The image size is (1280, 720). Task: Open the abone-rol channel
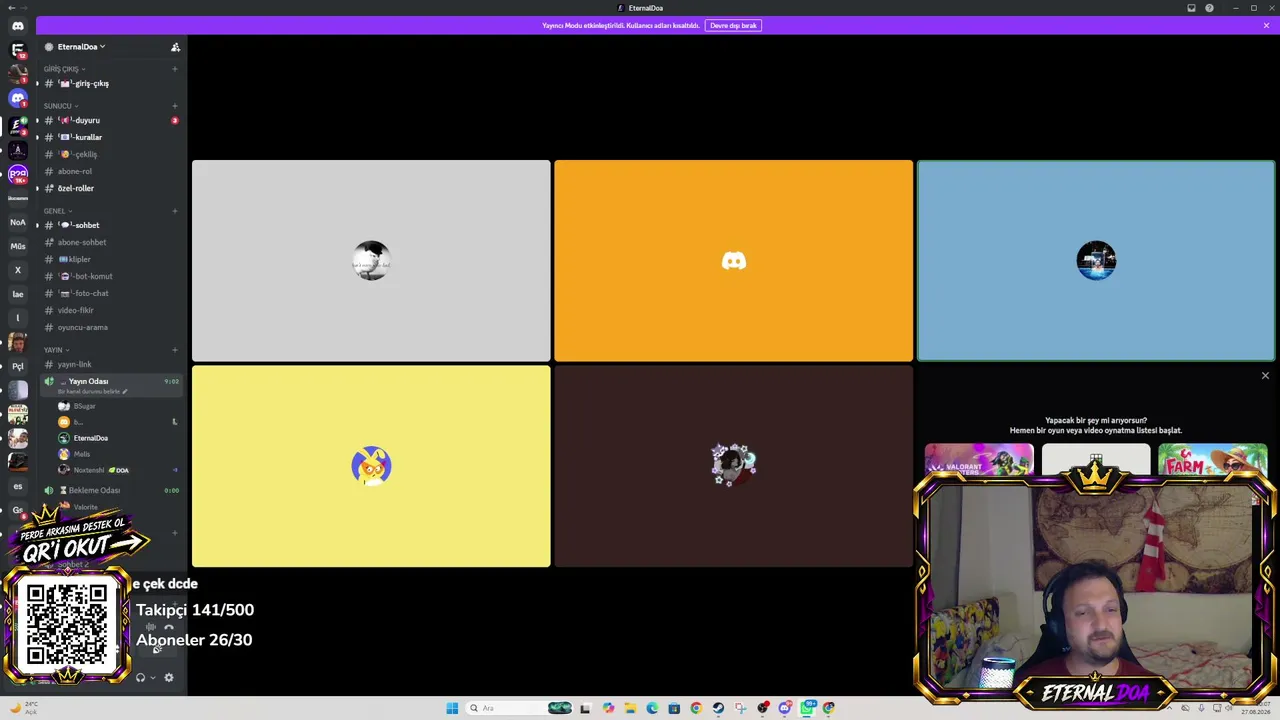111,171
